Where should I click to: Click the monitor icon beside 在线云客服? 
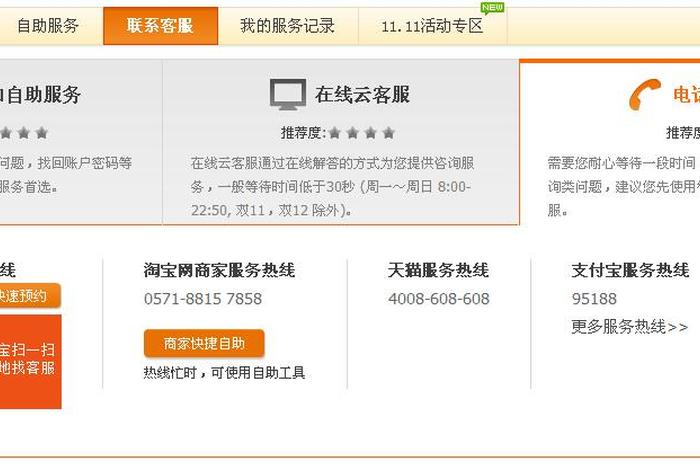[x=288, y=94]
